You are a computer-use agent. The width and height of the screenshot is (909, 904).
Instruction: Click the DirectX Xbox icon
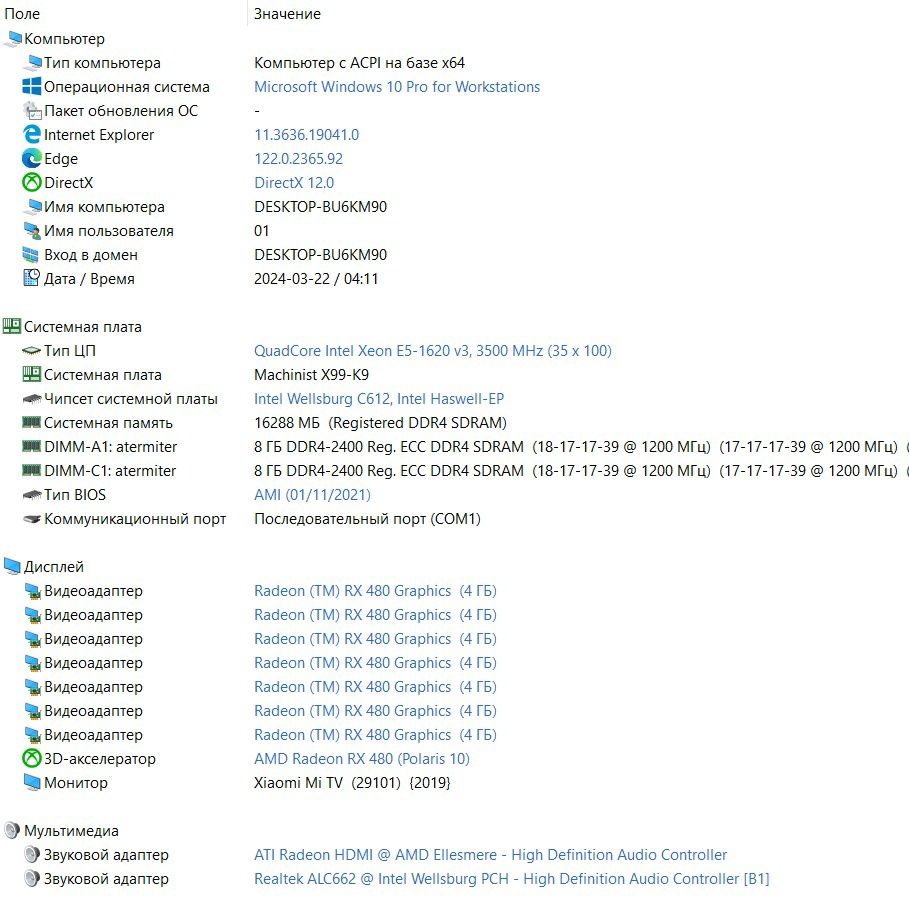[31, 183]
